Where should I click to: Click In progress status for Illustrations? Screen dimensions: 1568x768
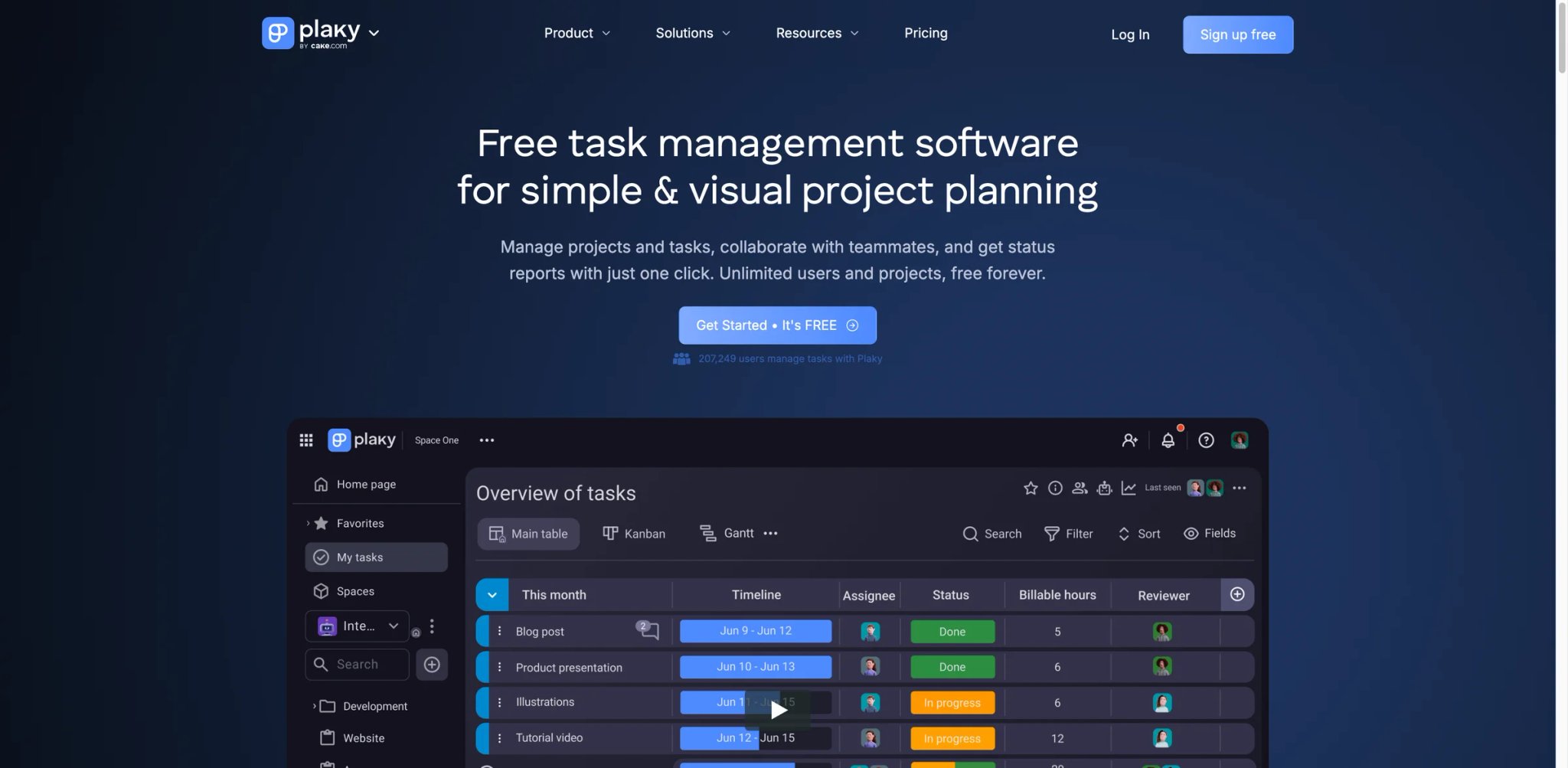952,703
